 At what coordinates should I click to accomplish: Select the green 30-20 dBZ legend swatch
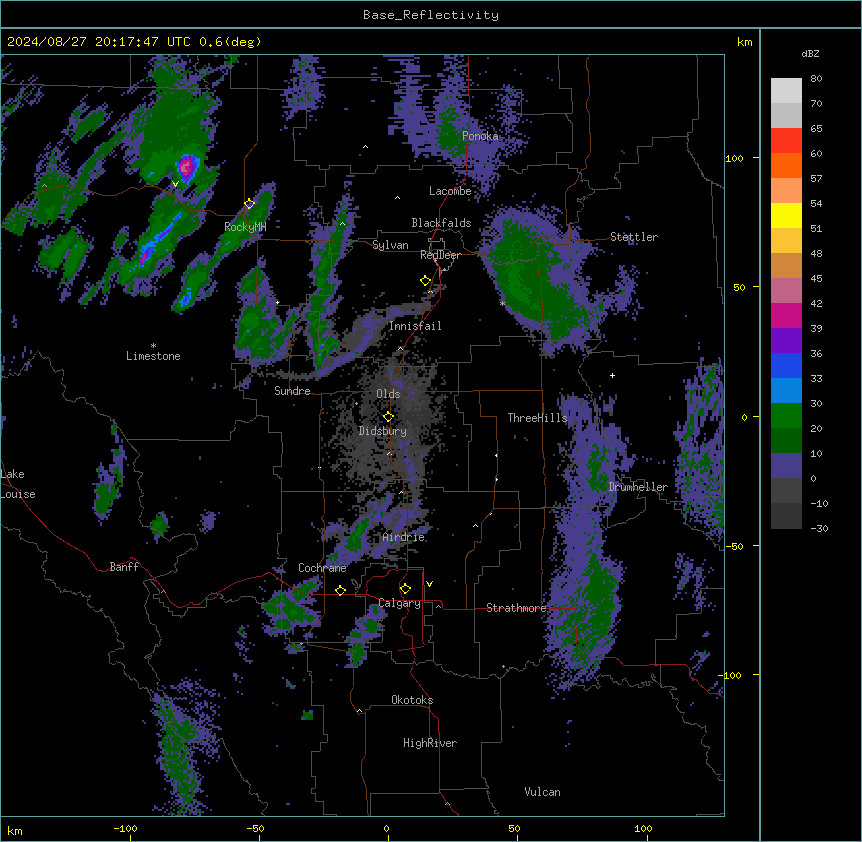(786, 416)
